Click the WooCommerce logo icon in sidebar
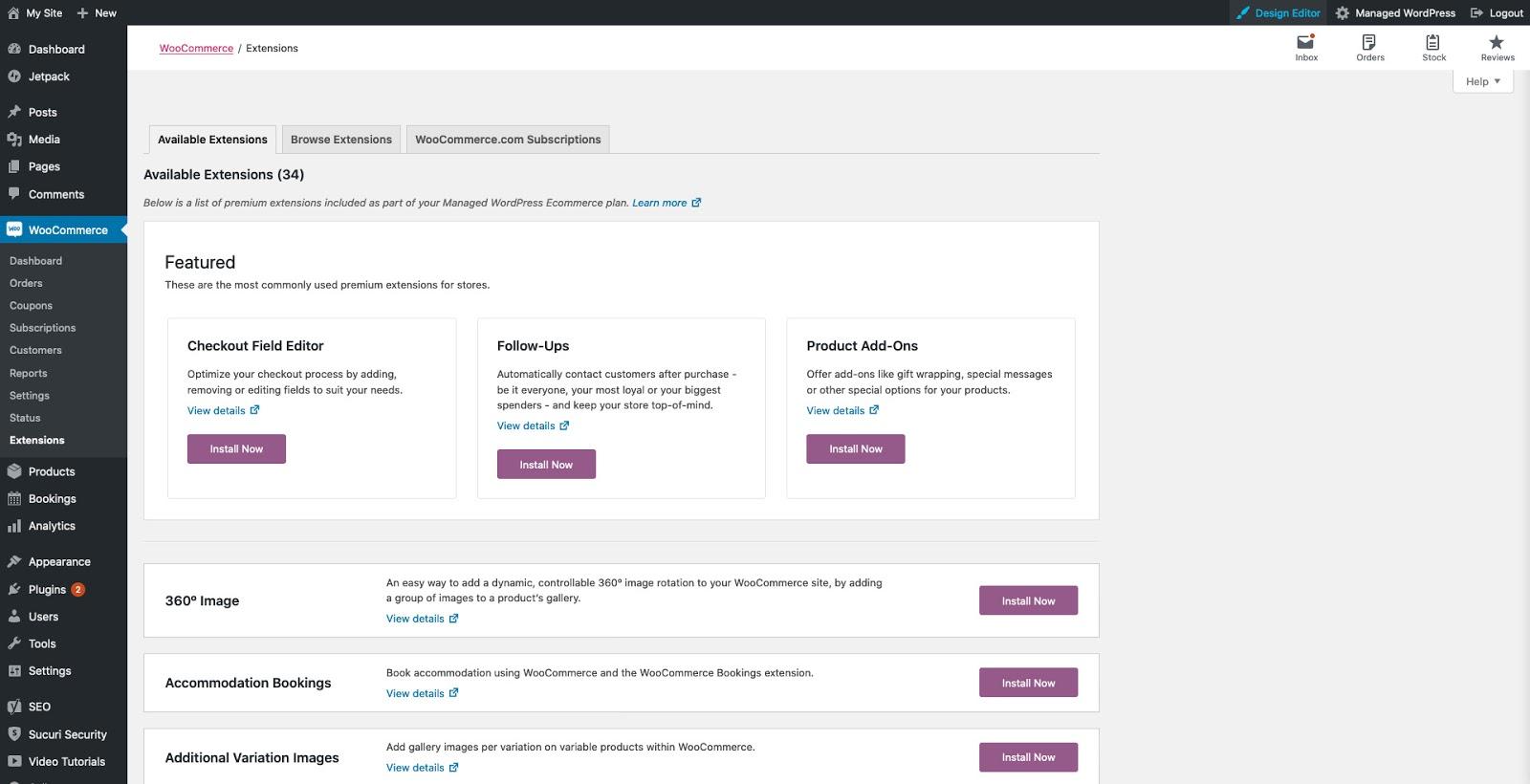 [14, 229]
